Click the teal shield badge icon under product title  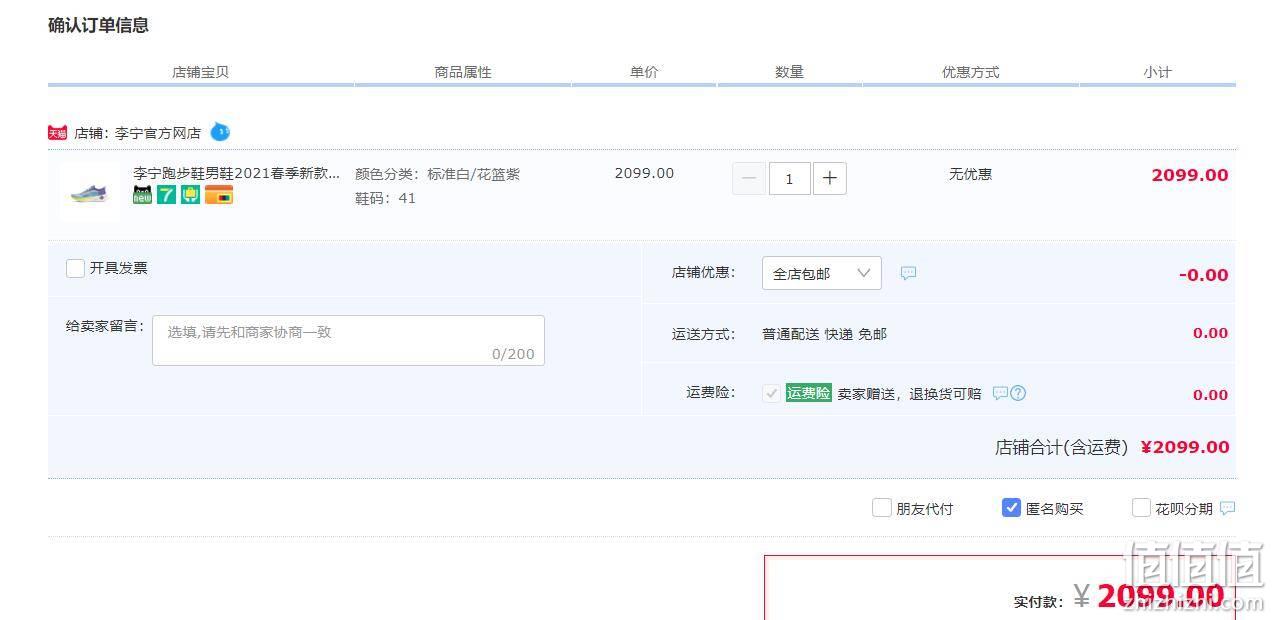(x=191, y=195)
